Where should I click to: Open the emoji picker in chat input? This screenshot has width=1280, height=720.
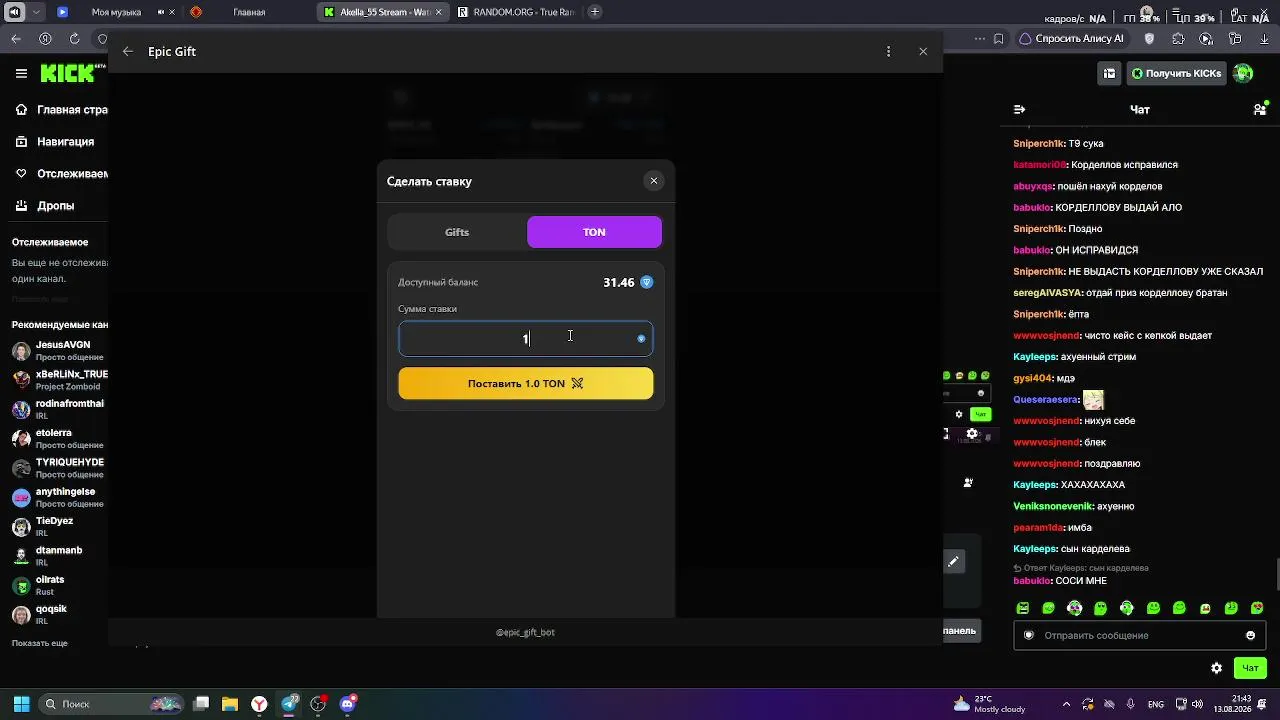pyautogui.click(x=1250, y=635)
